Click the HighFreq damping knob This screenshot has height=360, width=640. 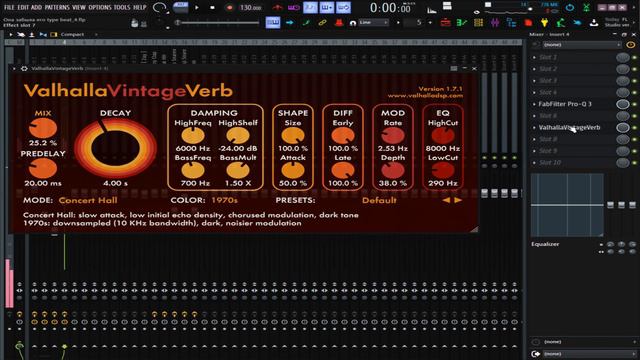click(193, 136)
